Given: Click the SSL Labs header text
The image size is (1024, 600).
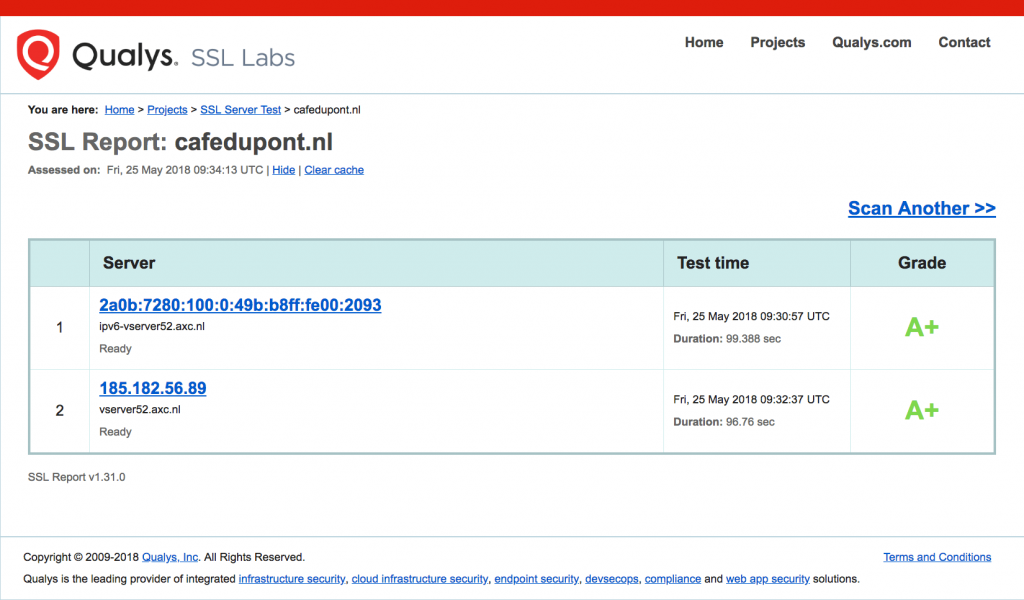Looking at the screenshot, I should pyautogui.click(x=243, y=57).
